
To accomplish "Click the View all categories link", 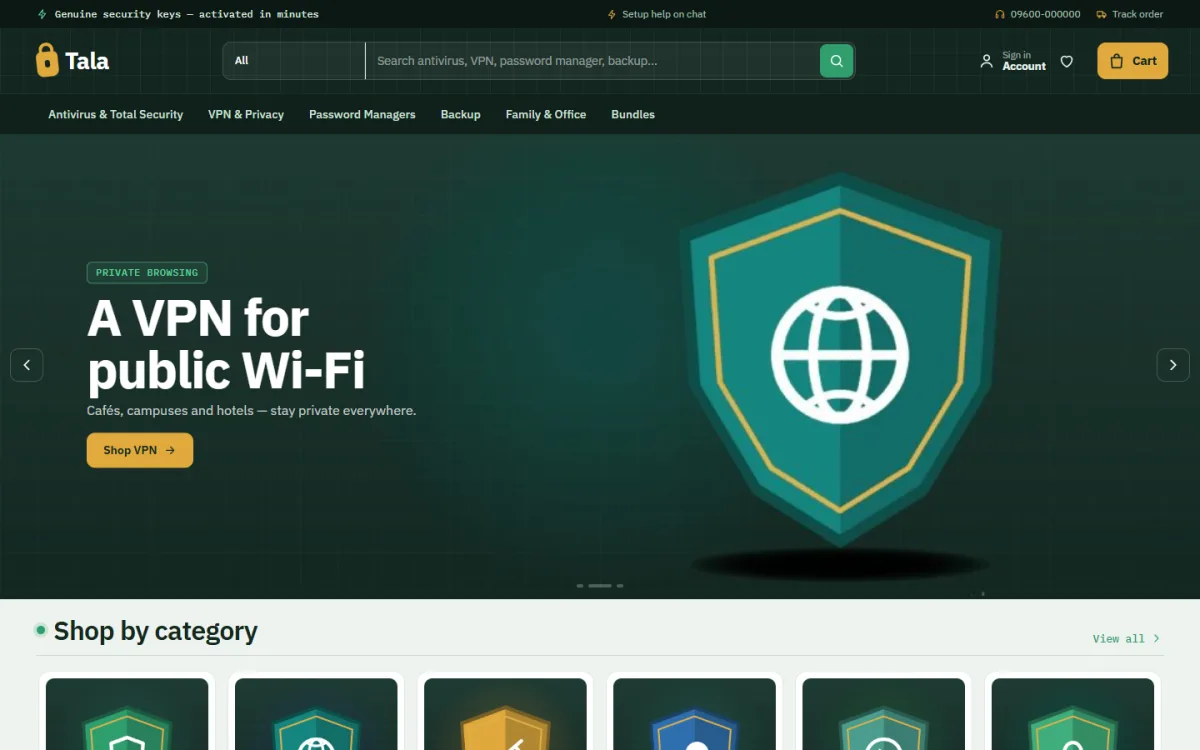I will pyautogui.click(x=1127, y=638).
